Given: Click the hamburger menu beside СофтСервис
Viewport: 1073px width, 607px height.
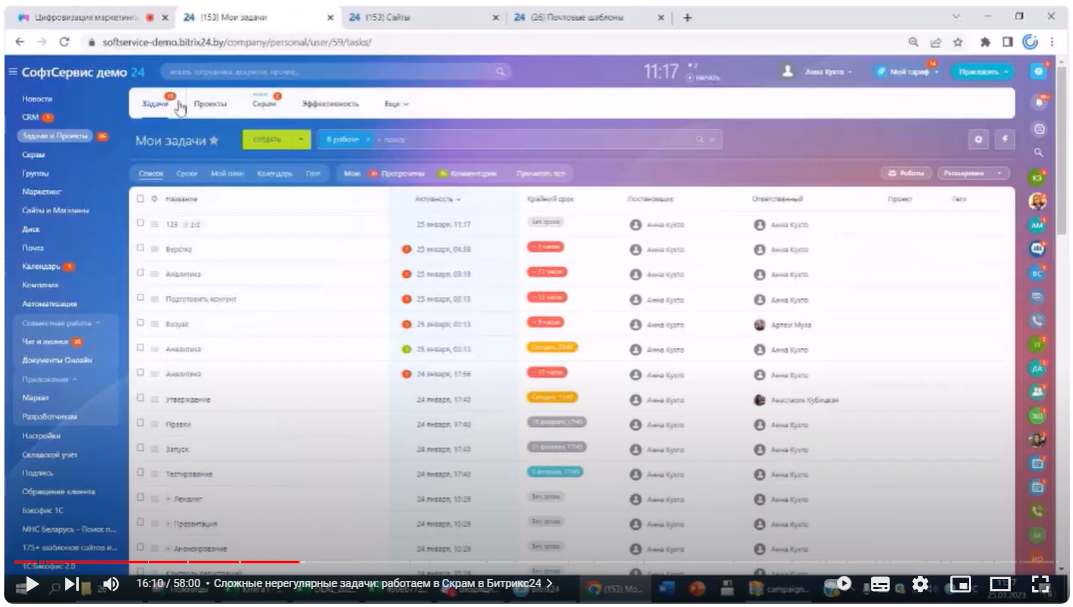Looking at the screenshot, I should tap(13, 72).
